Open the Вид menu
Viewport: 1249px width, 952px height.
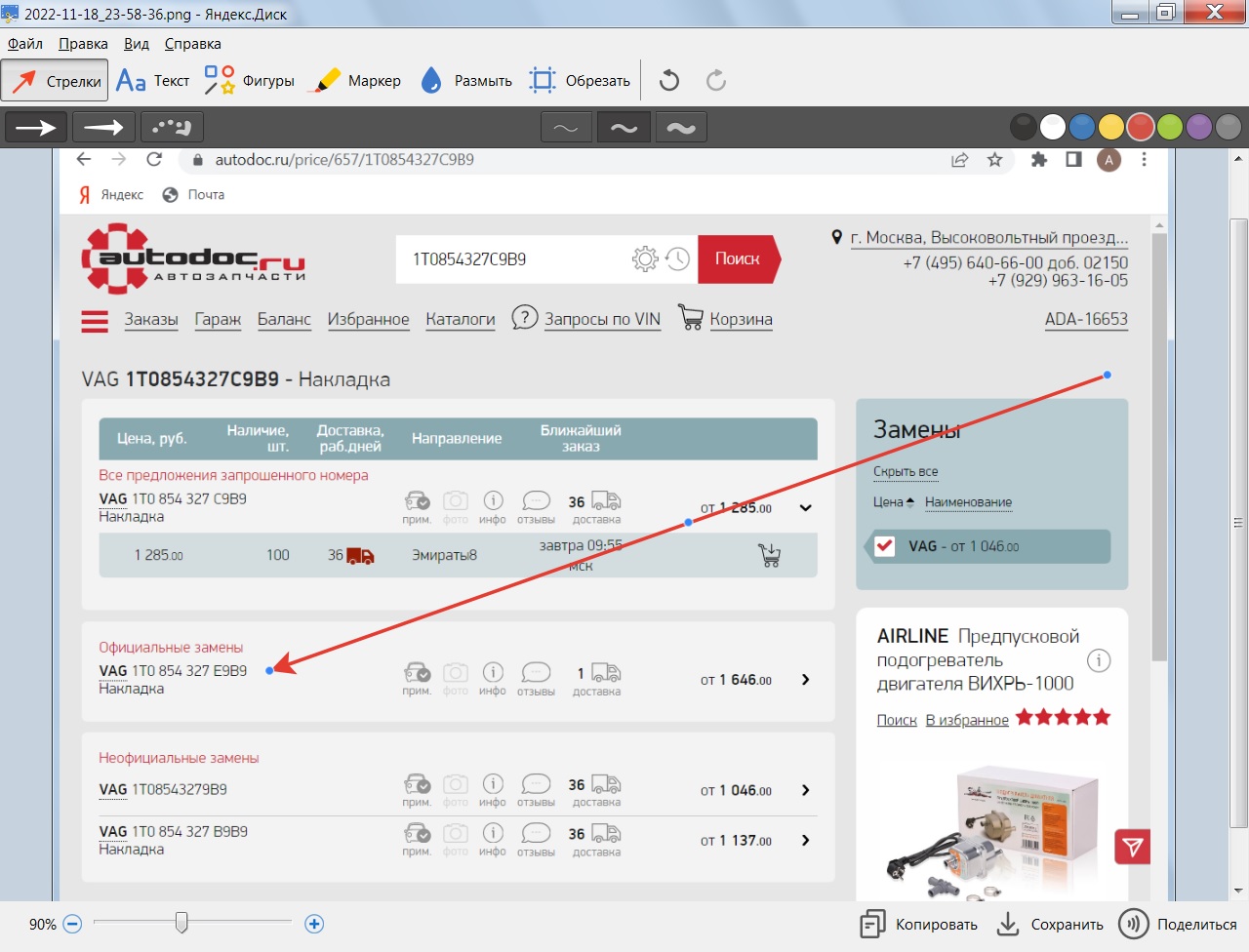(x=137, y=44)
